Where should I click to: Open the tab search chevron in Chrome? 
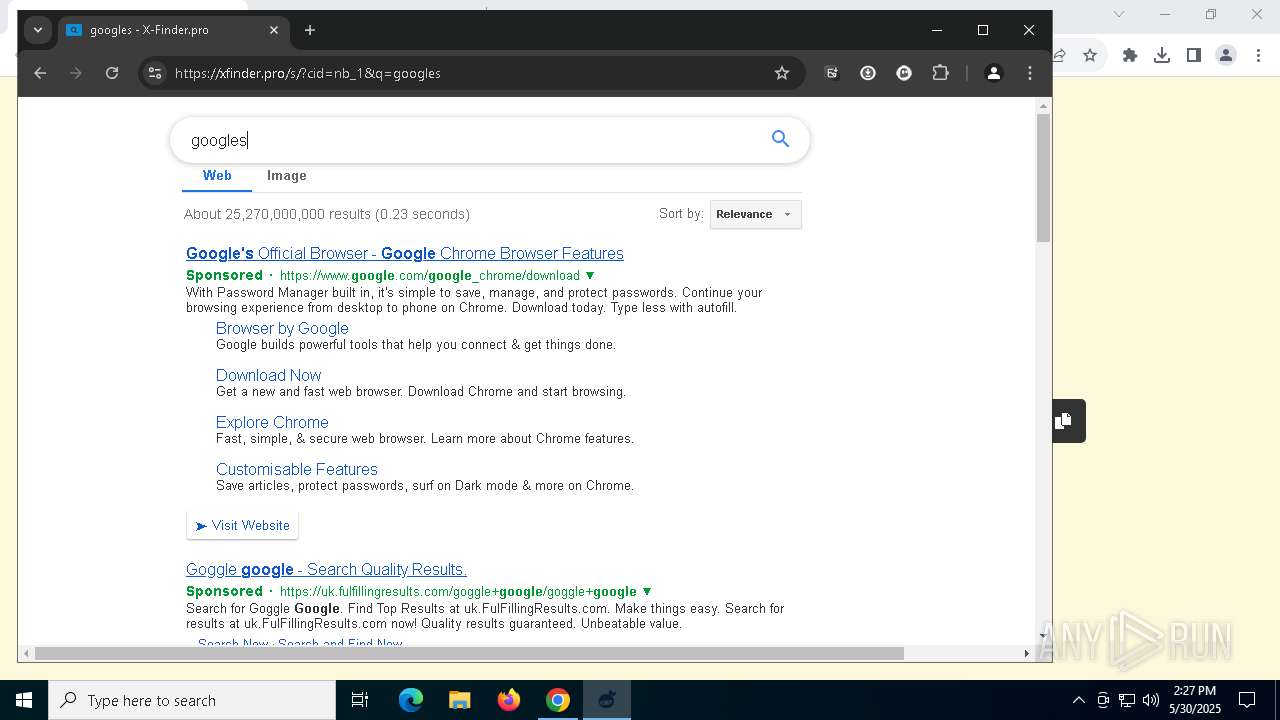pyautogui.click(x=38, y=30)
